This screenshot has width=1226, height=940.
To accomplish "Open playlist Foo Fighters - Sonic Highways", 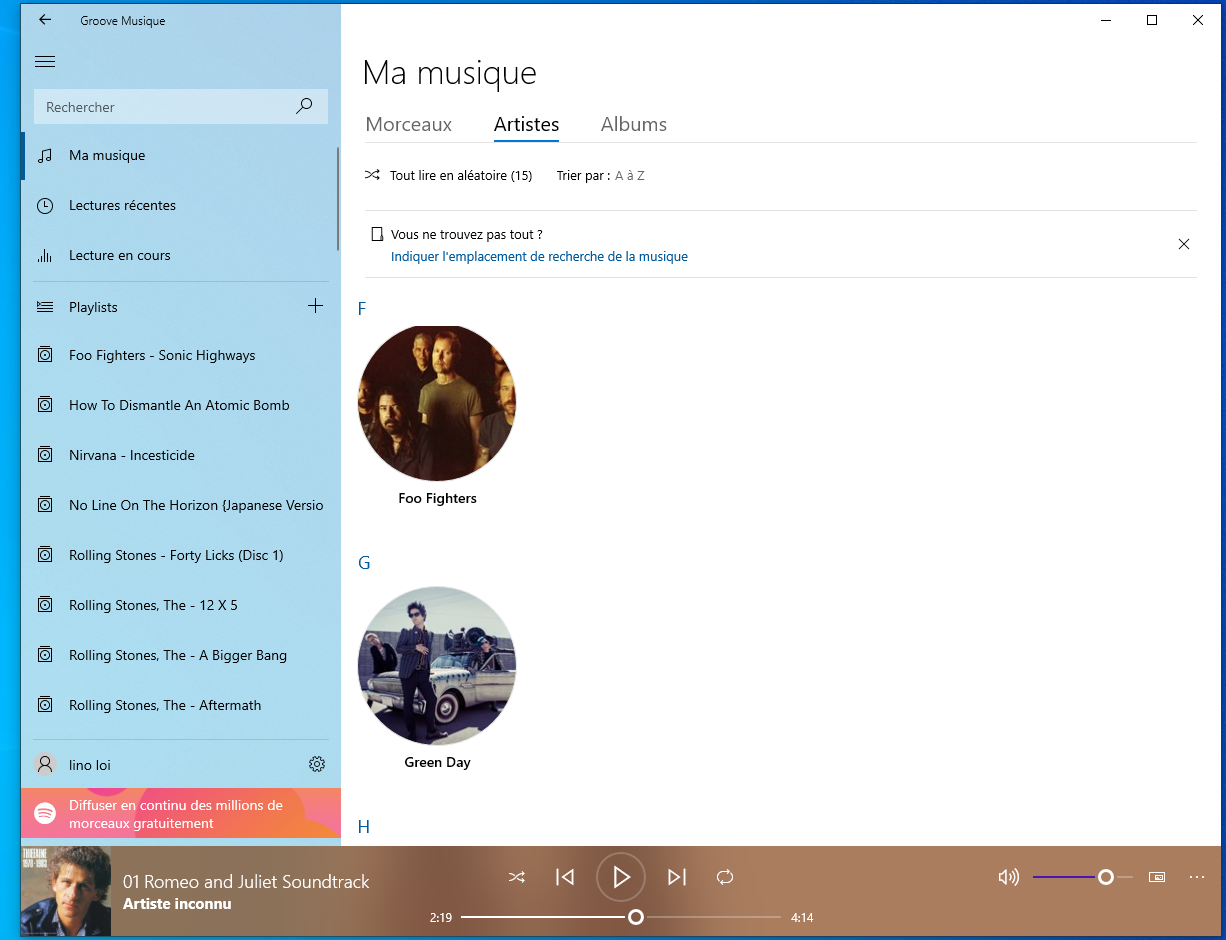I will point(180,355).
